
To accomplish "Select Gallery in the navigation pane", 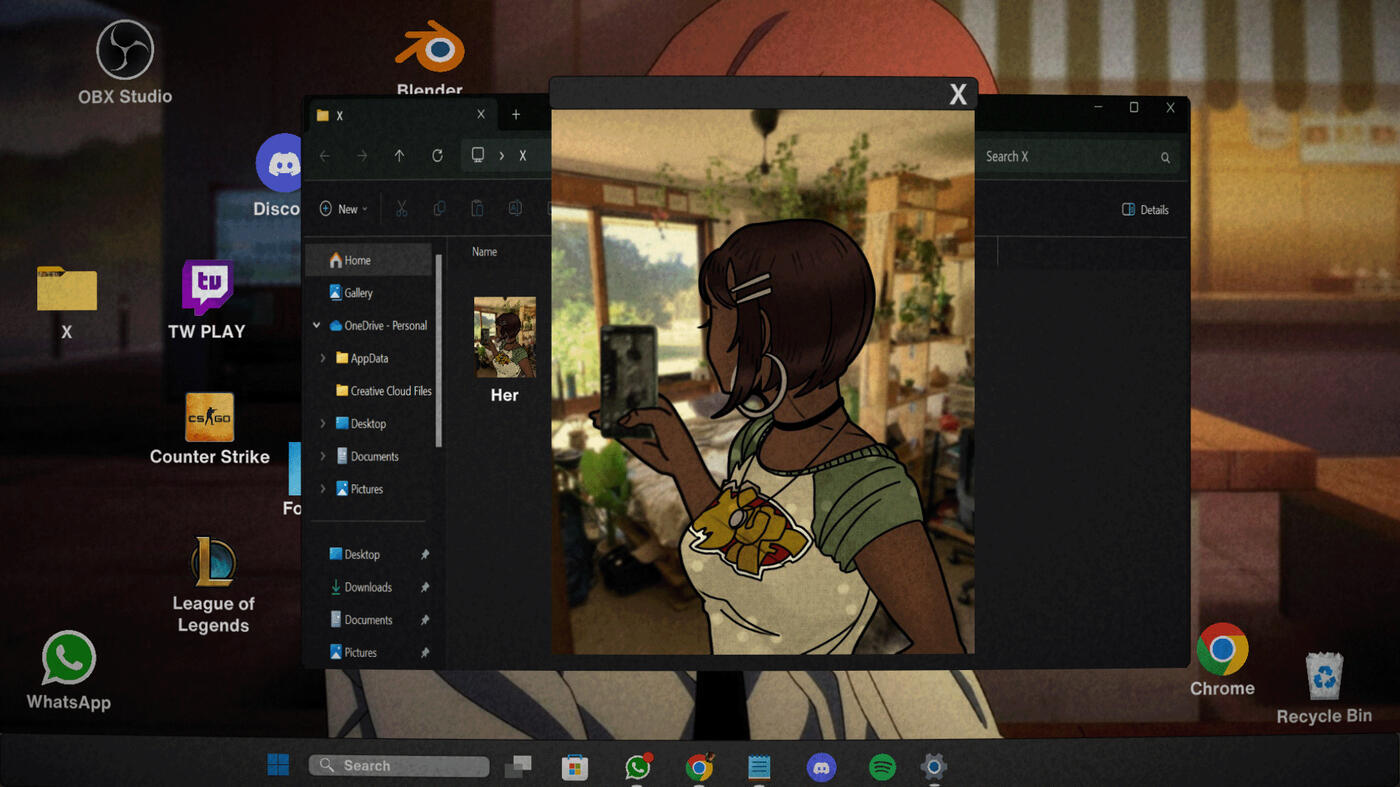I will [358, 293].
